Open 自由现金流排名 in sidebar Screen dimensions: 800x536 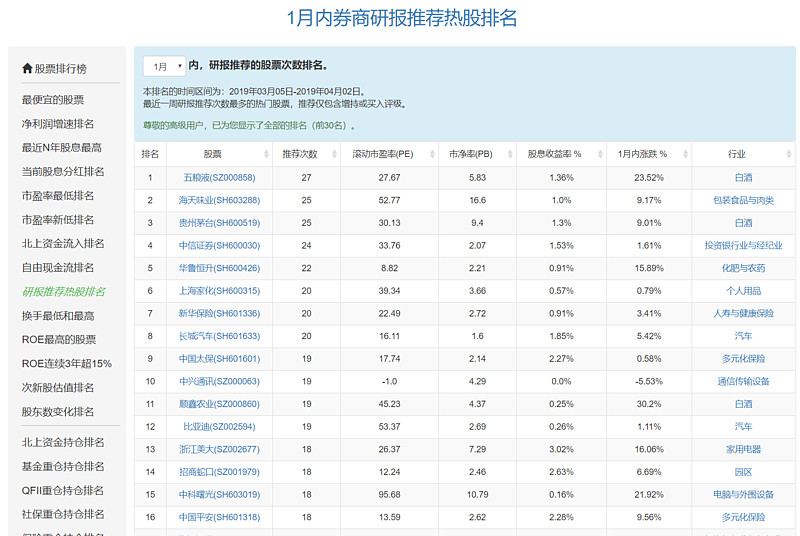pos(58,267)
